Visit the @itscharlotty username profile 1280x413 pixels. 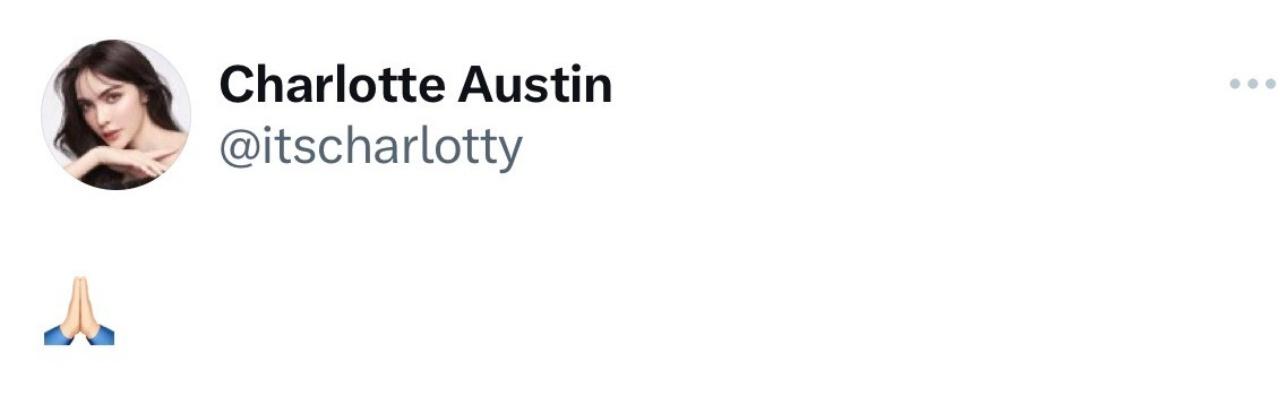pos(370,148)
